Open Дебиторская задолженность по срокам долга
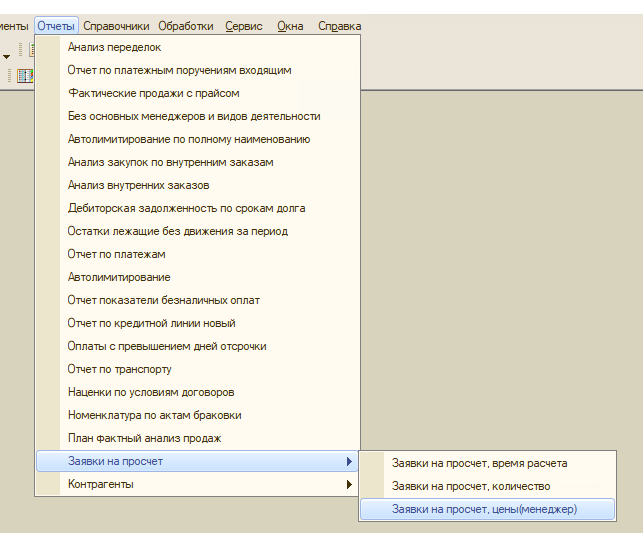Image resolution: width=643 pixels, height=533 pixels. coord(198,208)
